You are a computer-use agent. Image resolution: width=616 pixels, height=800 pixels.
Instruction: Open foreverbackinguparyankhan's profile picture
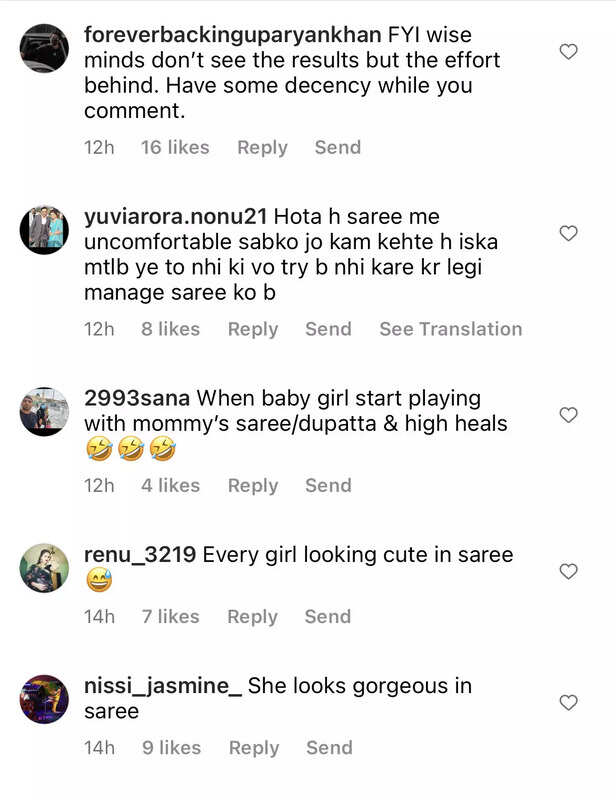click(x=44, y=48)
